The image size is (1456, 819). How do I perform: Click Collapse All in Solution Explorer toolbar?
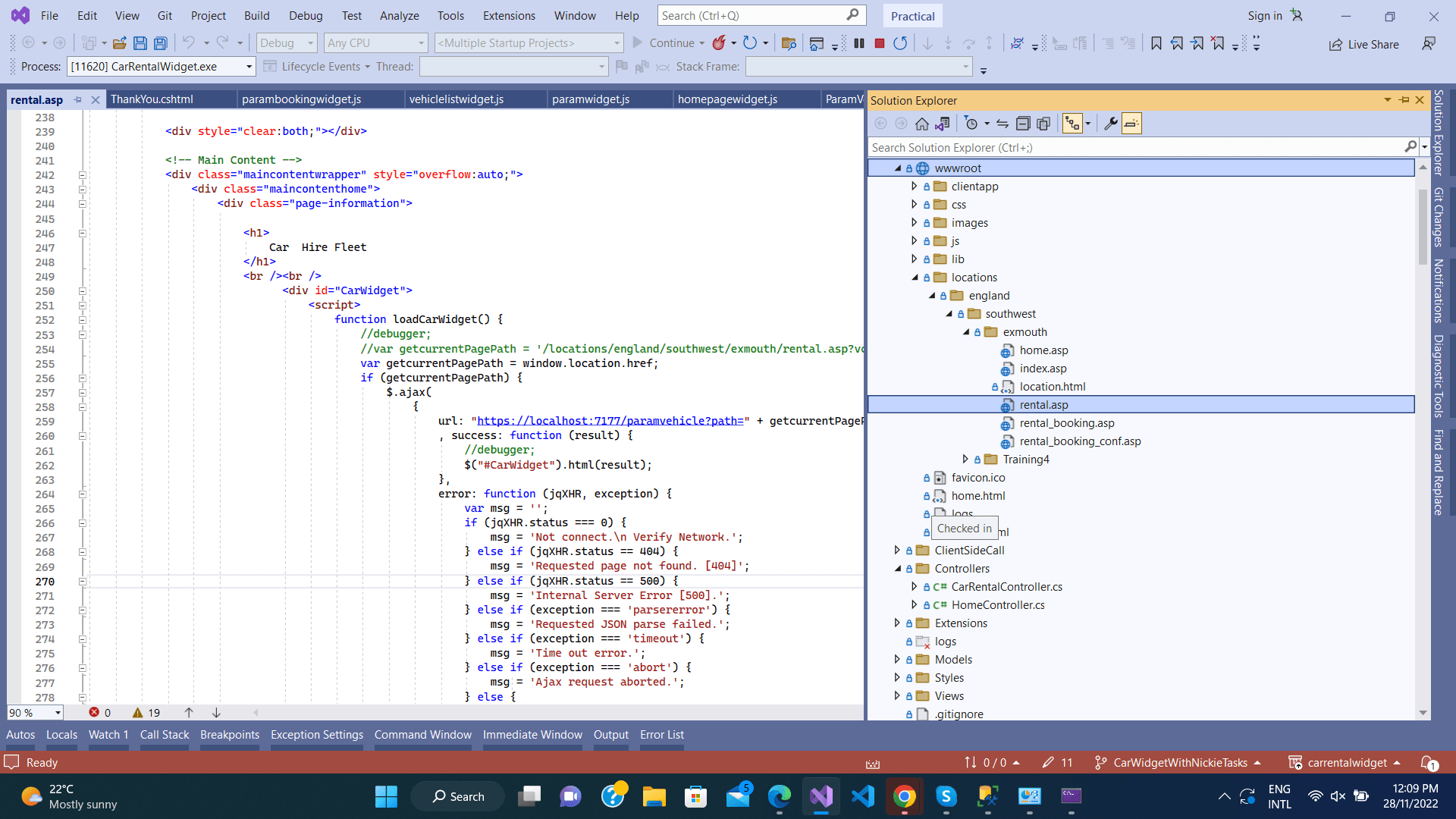coord(1023,124)
